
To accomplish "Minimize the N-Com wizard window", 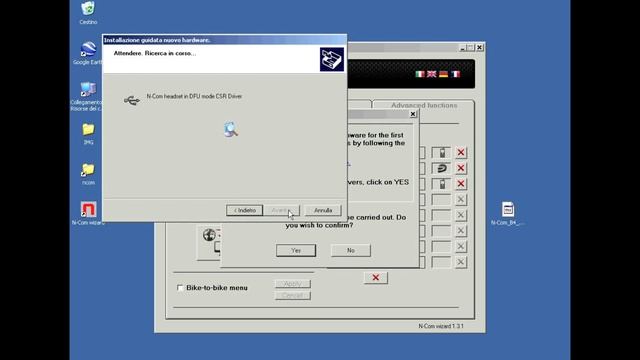I will coord(462,47).
